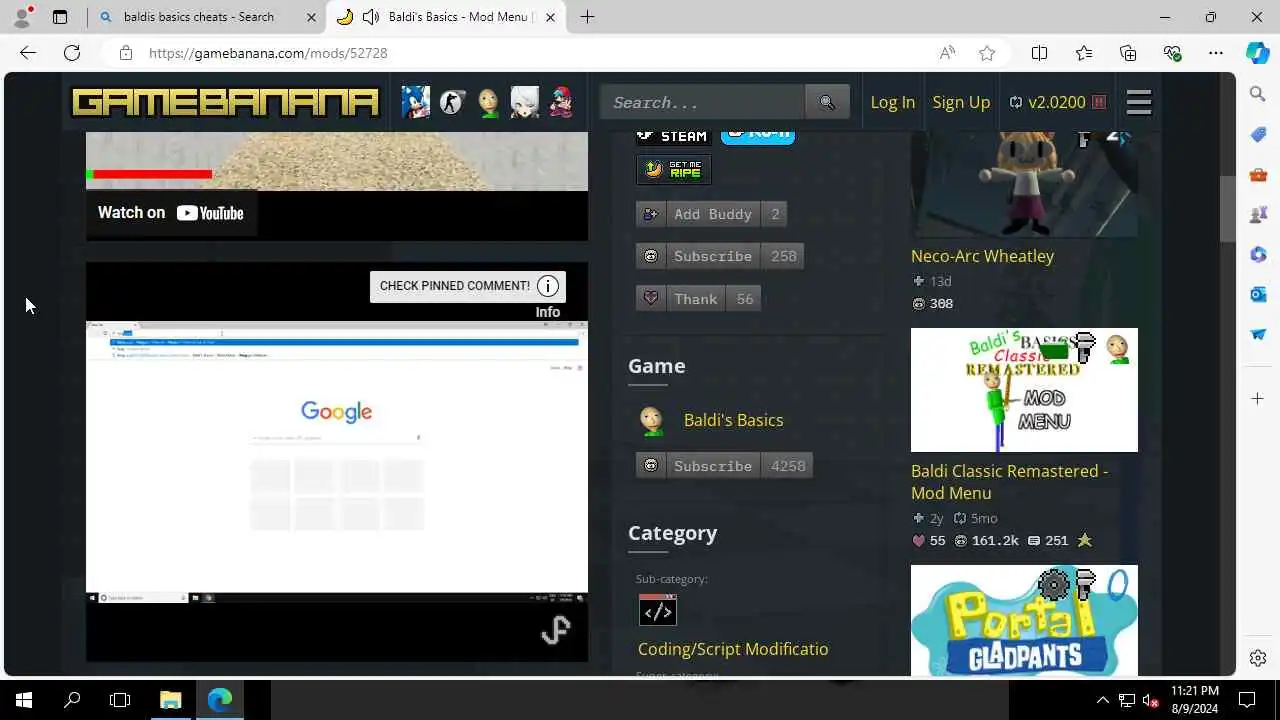Click Baldi Classic Remastered thumbnail
1280x720 pixels.
pos(1024,390)
